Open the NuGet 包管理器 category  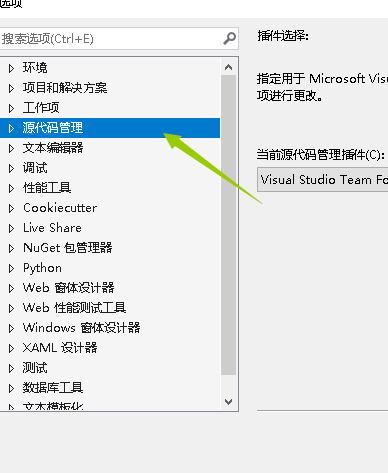coord(68,248)
